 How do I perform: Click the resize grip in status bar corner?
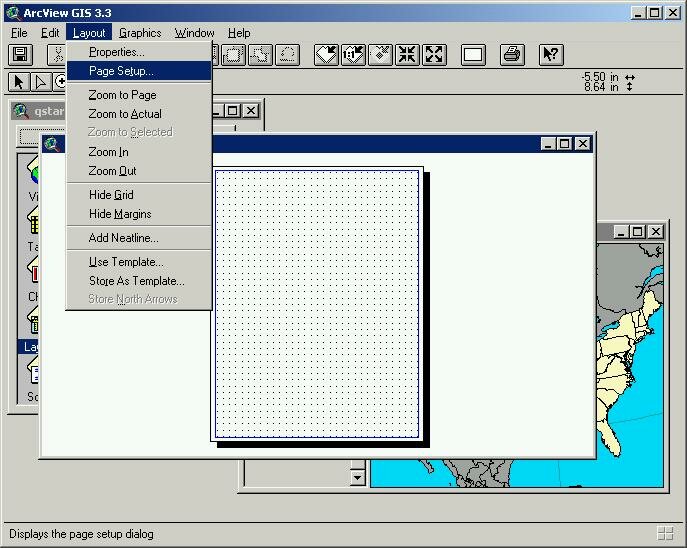pos(666,534)
